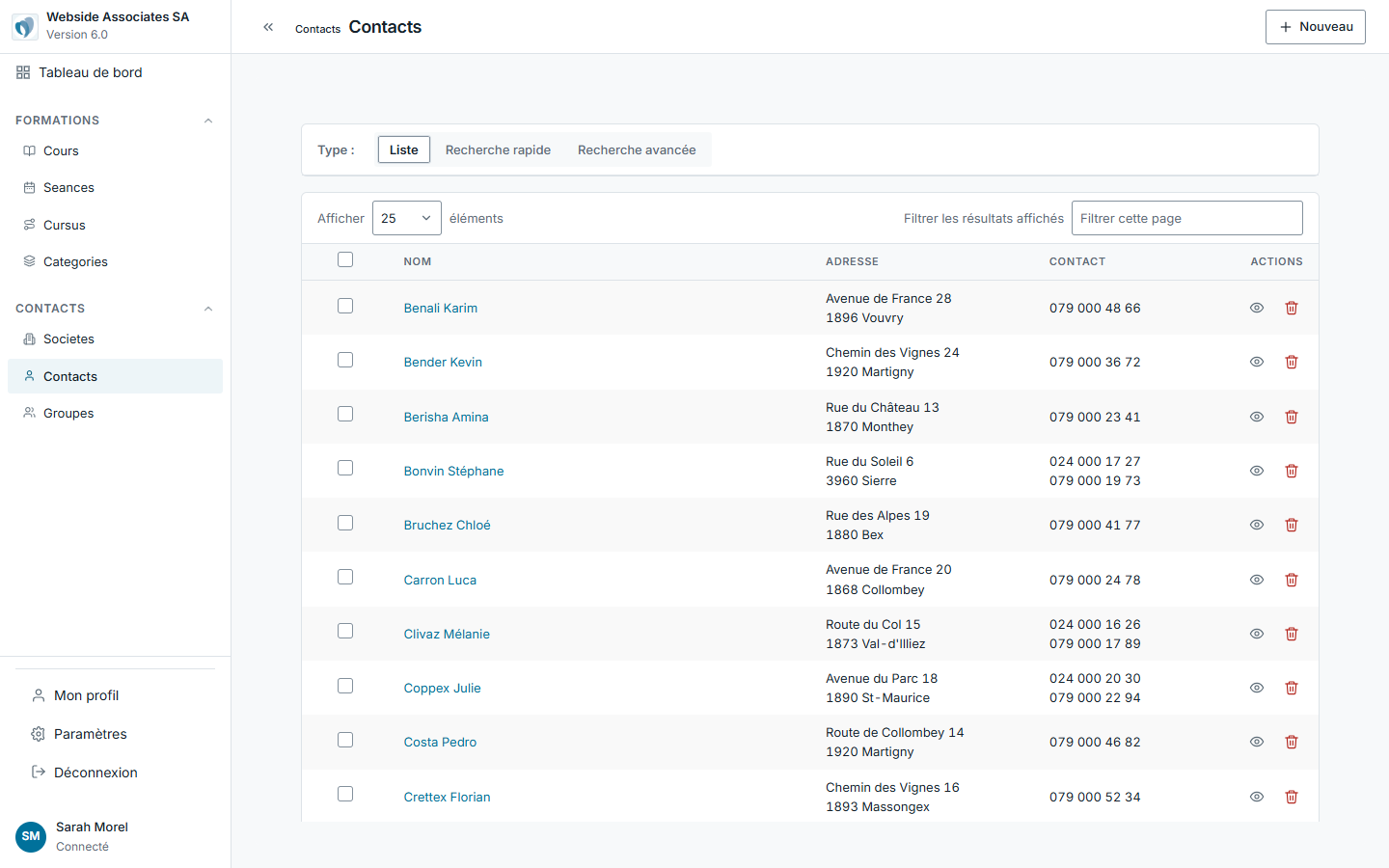The height and width of the screenshot is (868, 1389).
Task: Delete contact Bender Kevin with the trash icon
Action: (x=1292, y=362)
